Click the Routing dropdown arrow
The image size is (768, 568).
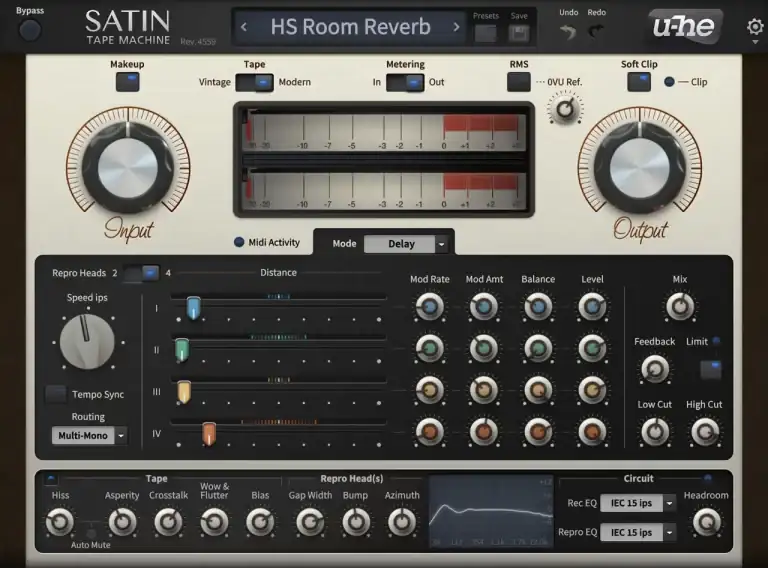(121, 435)
